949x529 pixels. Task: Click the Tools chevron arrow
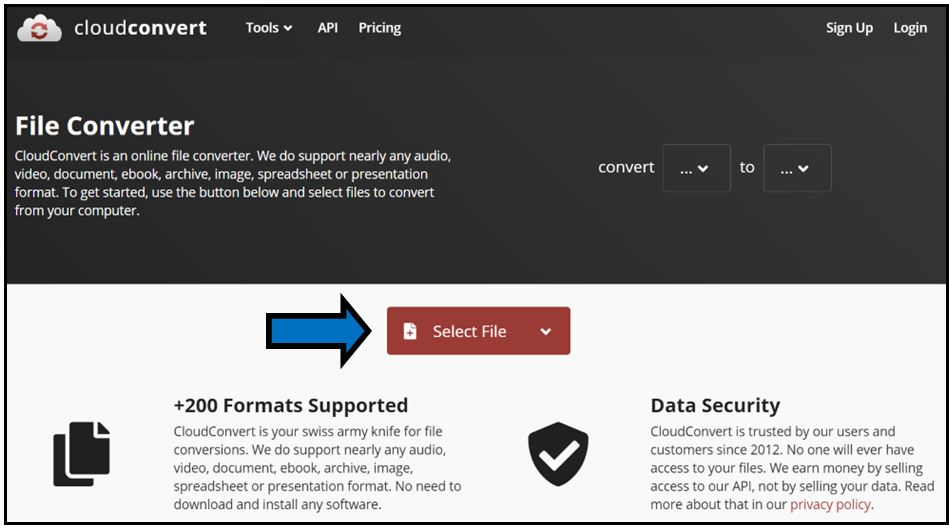[x=288, y=28]
